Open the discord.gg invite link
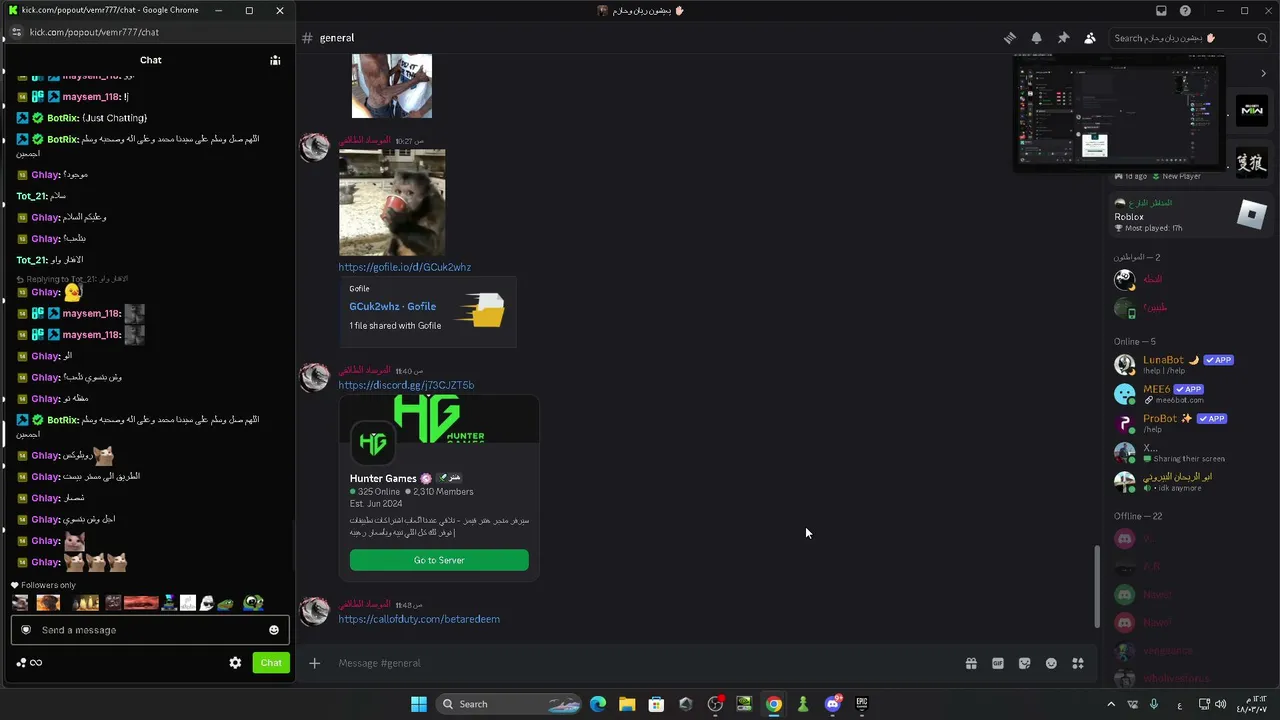The height and width of the screenshot is (720, 1280). 406,385
